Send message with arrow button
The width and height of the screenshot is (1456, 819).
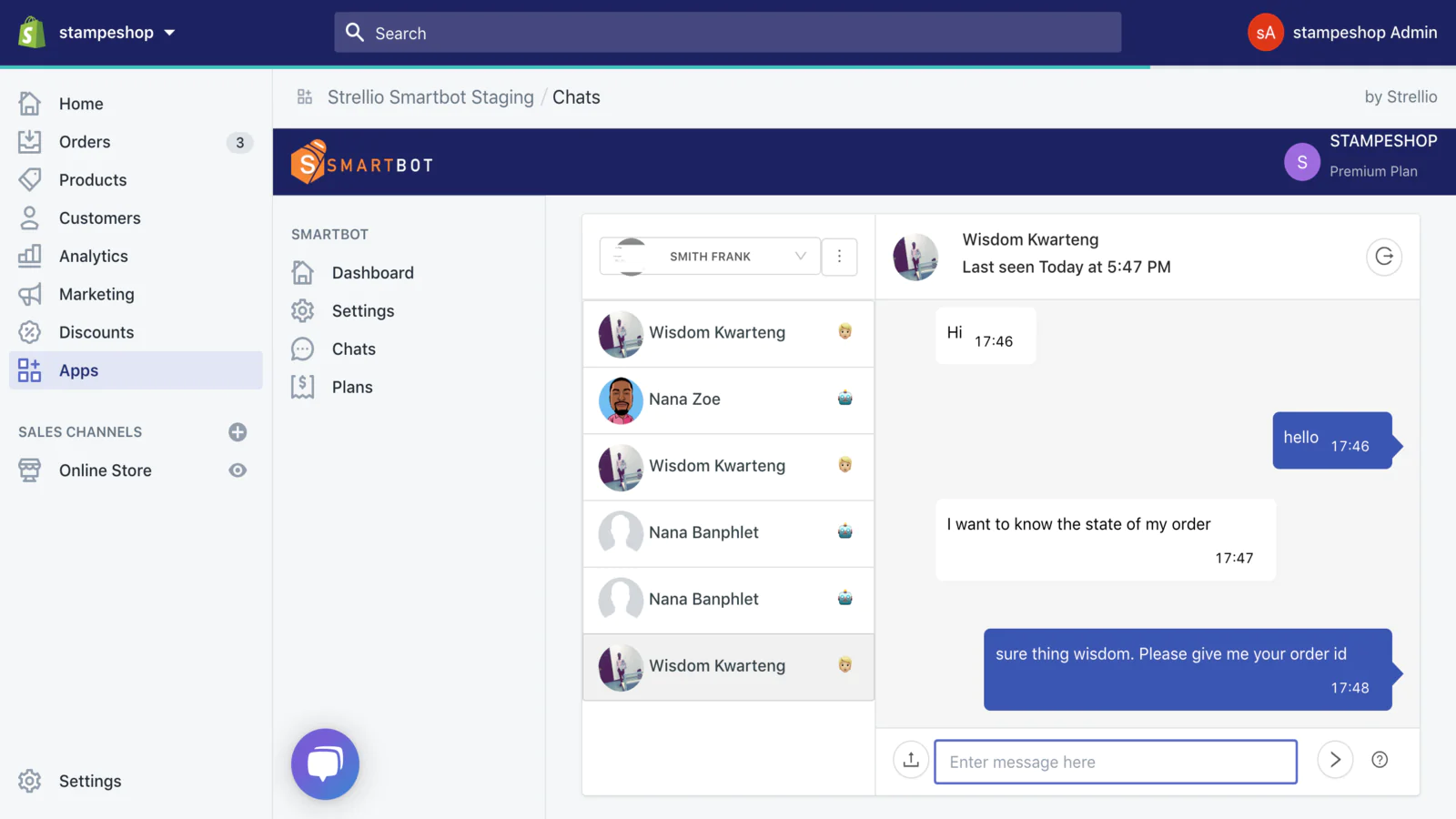[1335, 760]
